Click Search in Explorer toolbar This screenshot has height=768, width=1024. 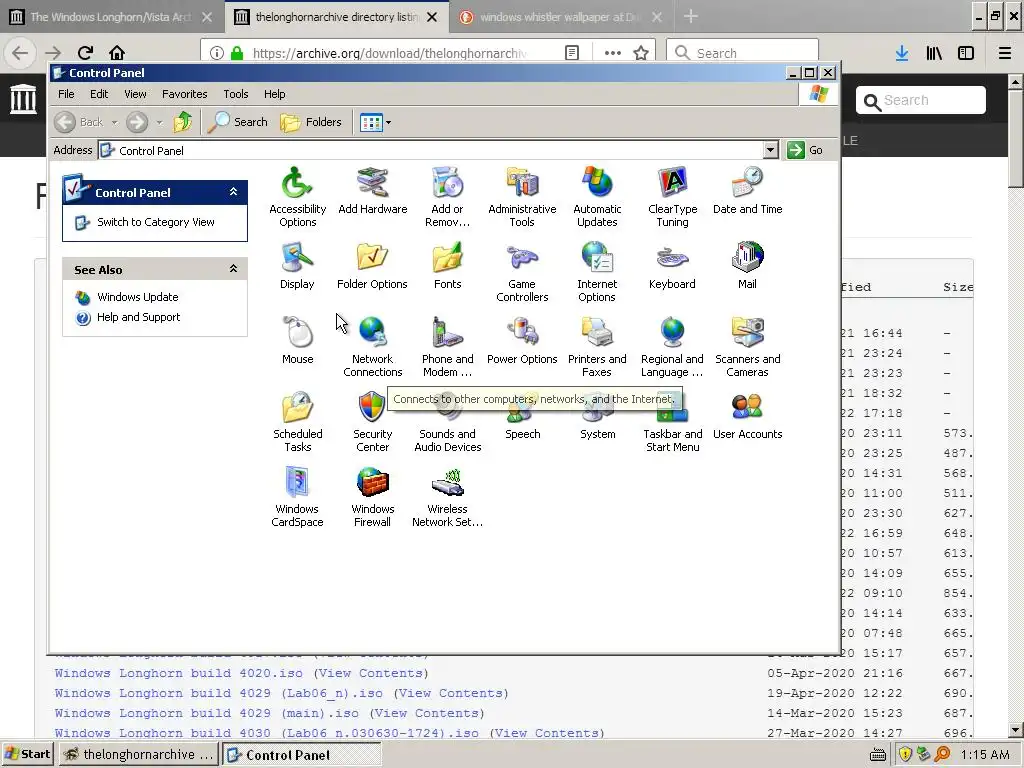pos(238,121)
